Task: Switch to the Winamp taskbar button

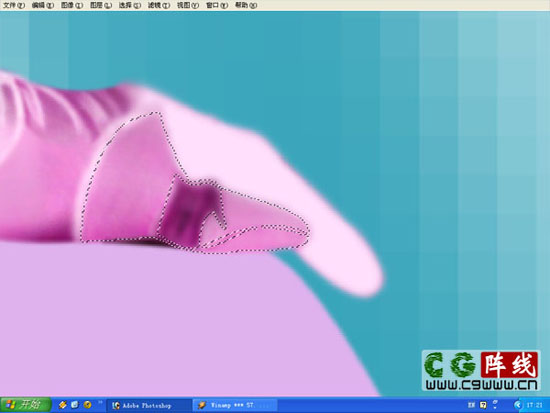Action: pyautogui.click(x=235, y=405)
